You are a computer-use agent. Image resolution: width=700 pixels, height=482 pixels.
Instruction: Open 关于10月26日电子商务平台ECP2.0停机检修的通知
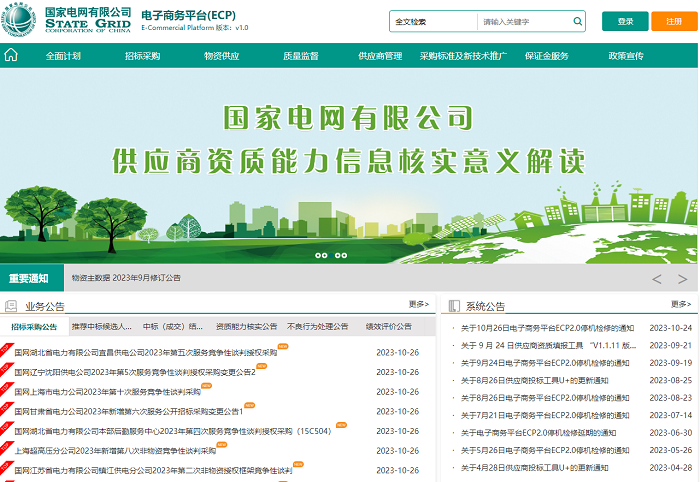pyautogui.click(x=547, y=328)
